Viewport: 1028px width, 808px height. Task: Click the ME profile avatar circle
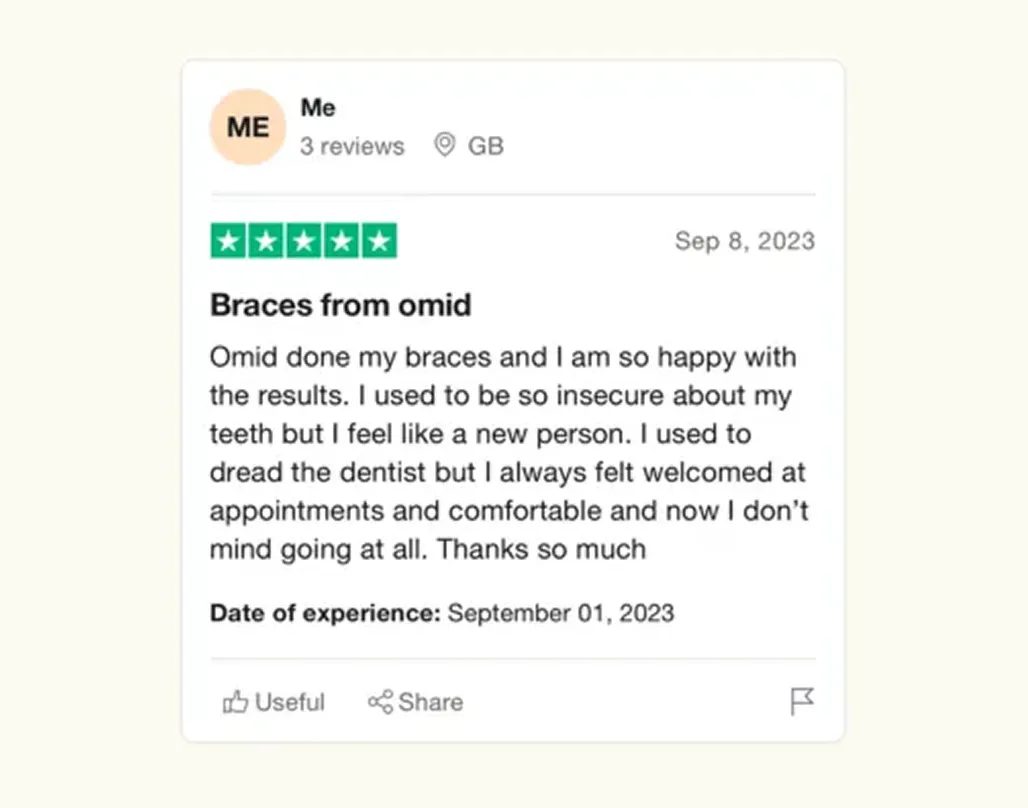pyautogui.click(x=248, y=127)
